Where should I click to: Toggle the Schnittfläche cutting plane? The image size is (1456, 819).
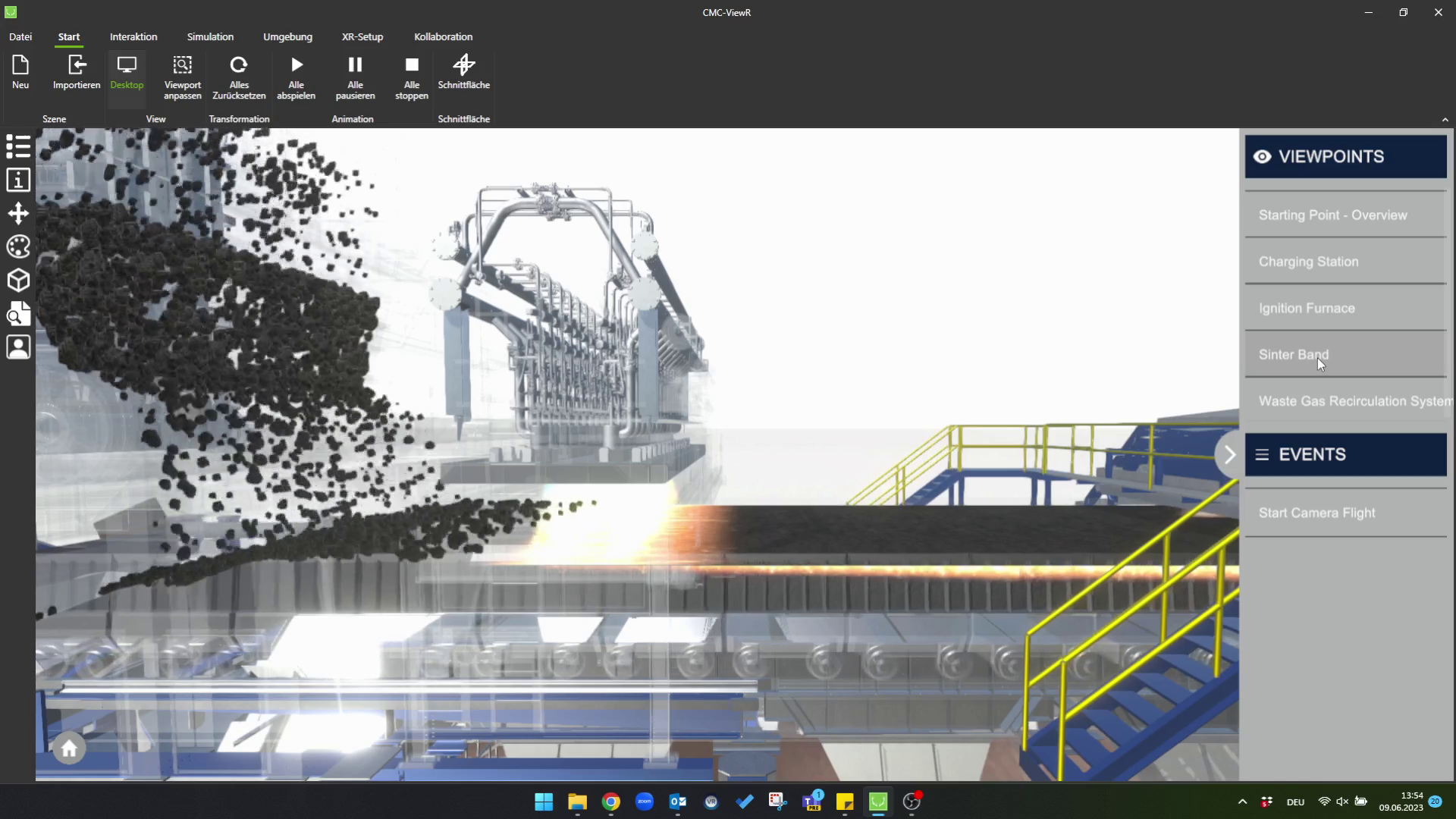tap(463, 74)
